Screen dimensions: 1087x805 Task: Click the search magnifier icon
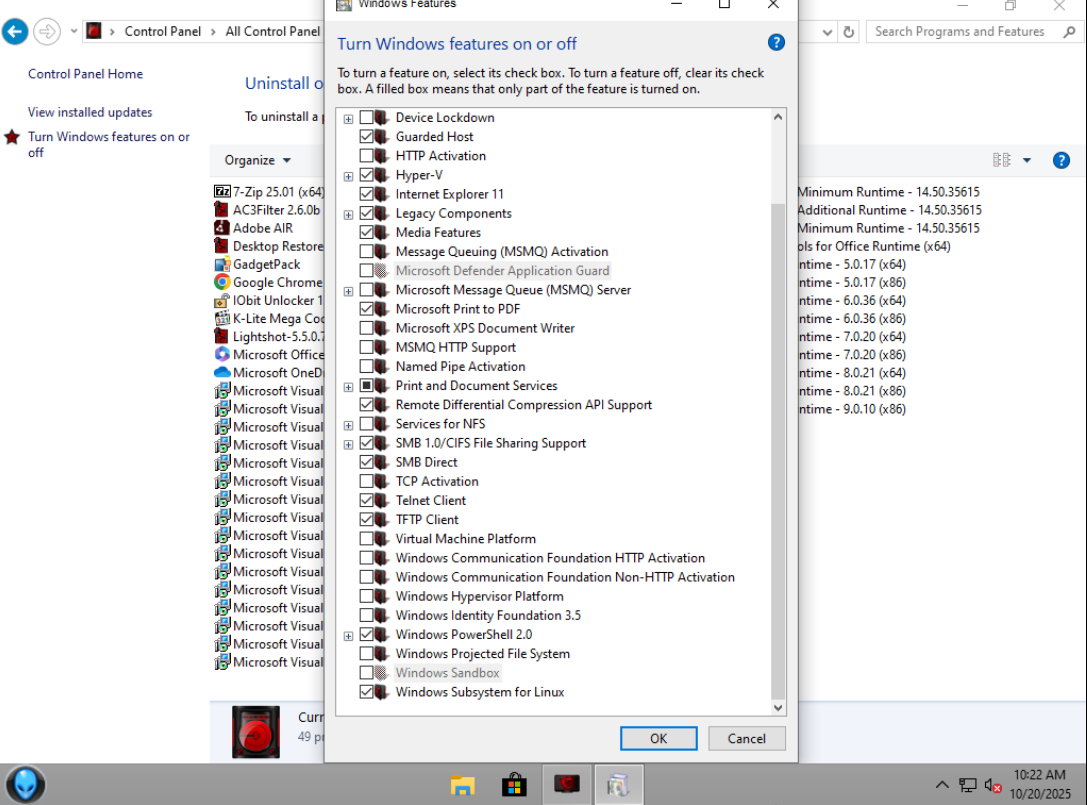coord(1070,31)
